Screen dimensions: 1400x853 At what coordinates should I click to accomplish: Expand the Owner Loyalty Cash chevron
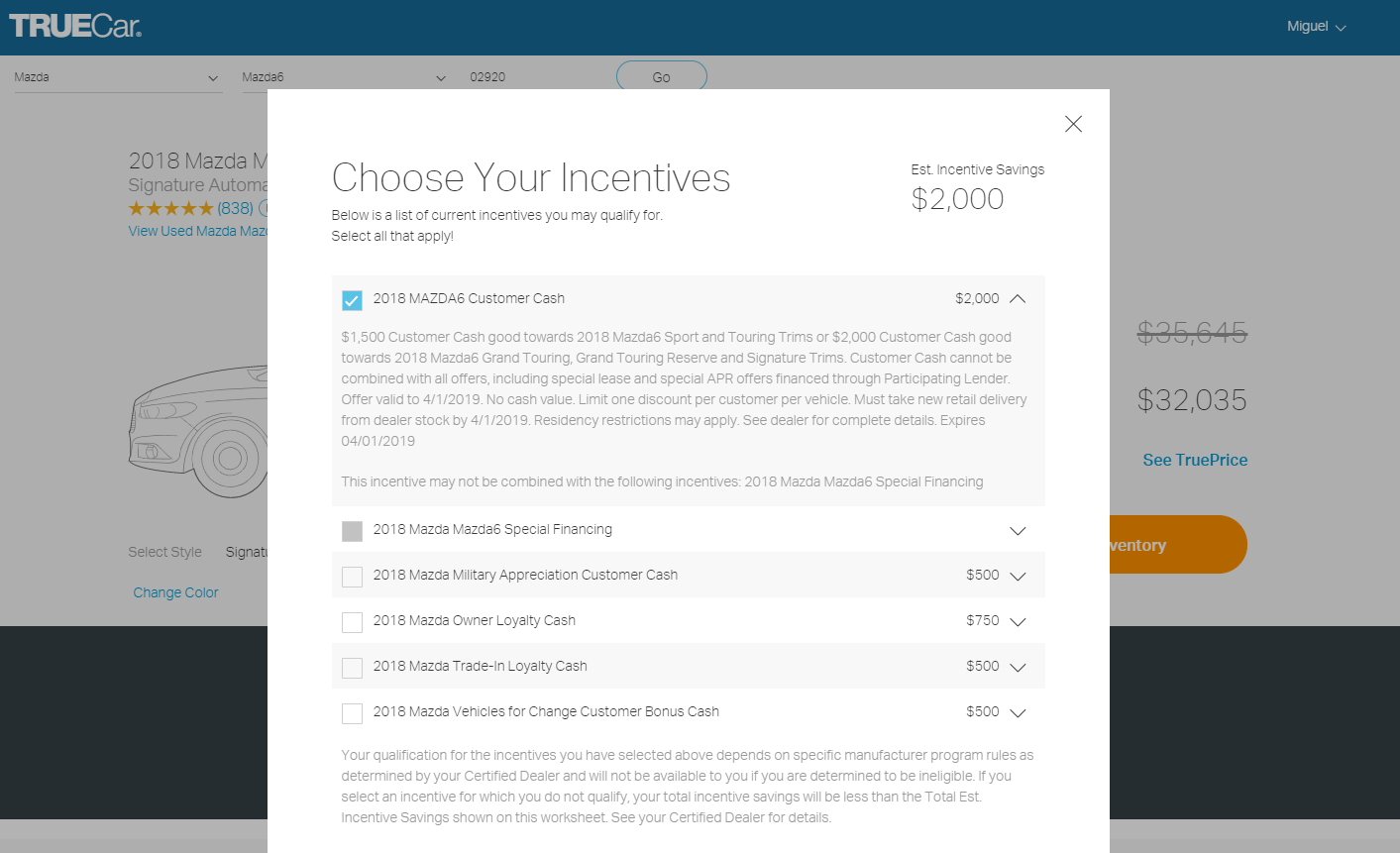click(1018, 621)
